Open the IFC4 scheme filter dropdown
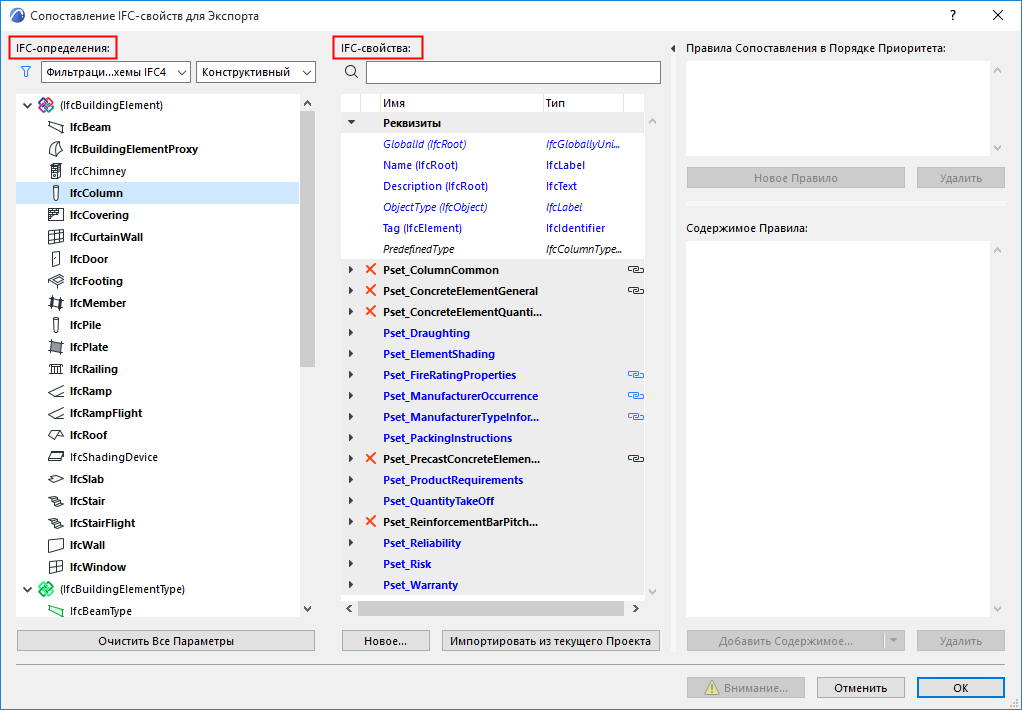The height and width of the screenshot is (710, 1022). tap(116, 72)
